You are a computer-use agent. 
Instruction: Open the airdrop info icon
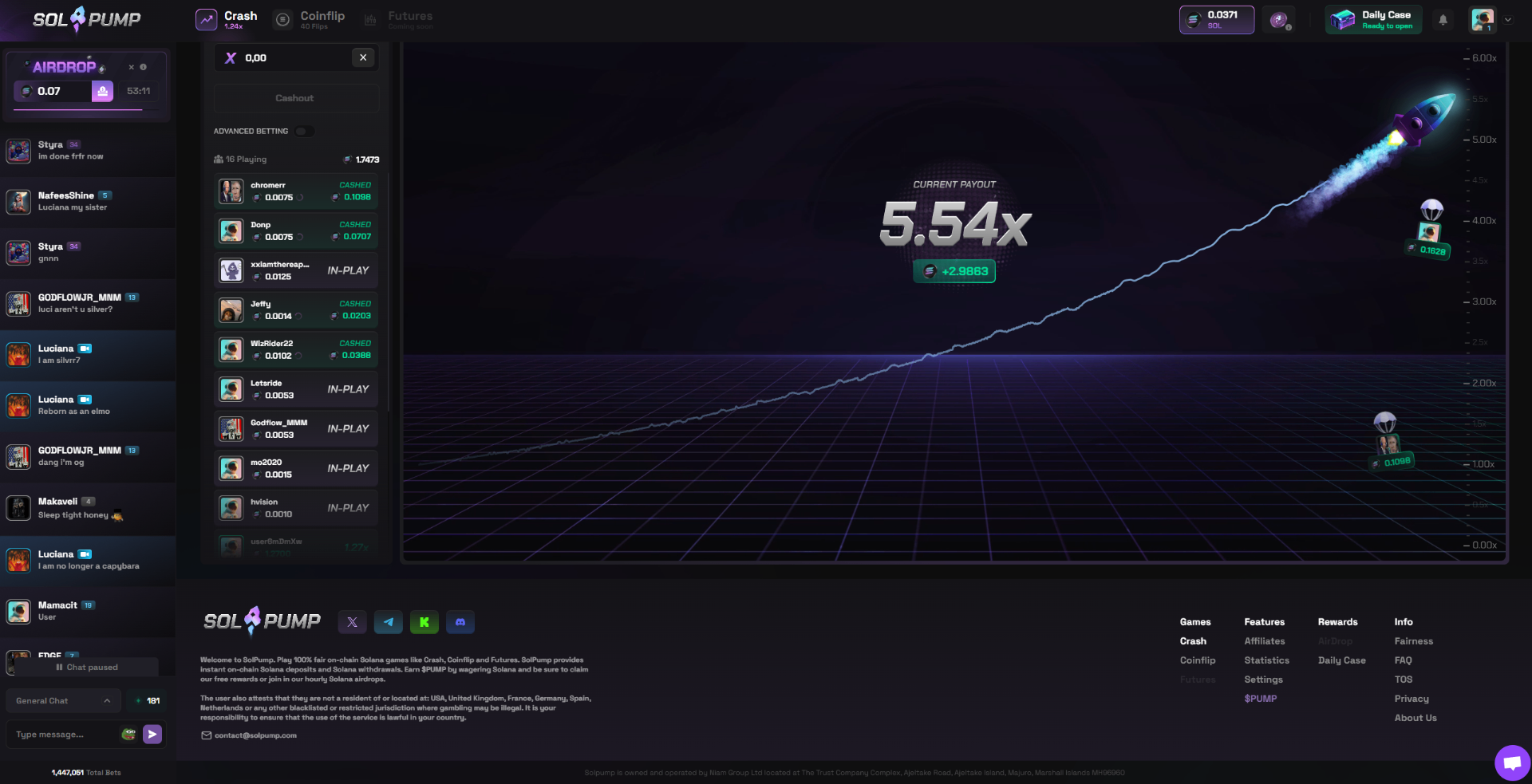click(144, 67)
